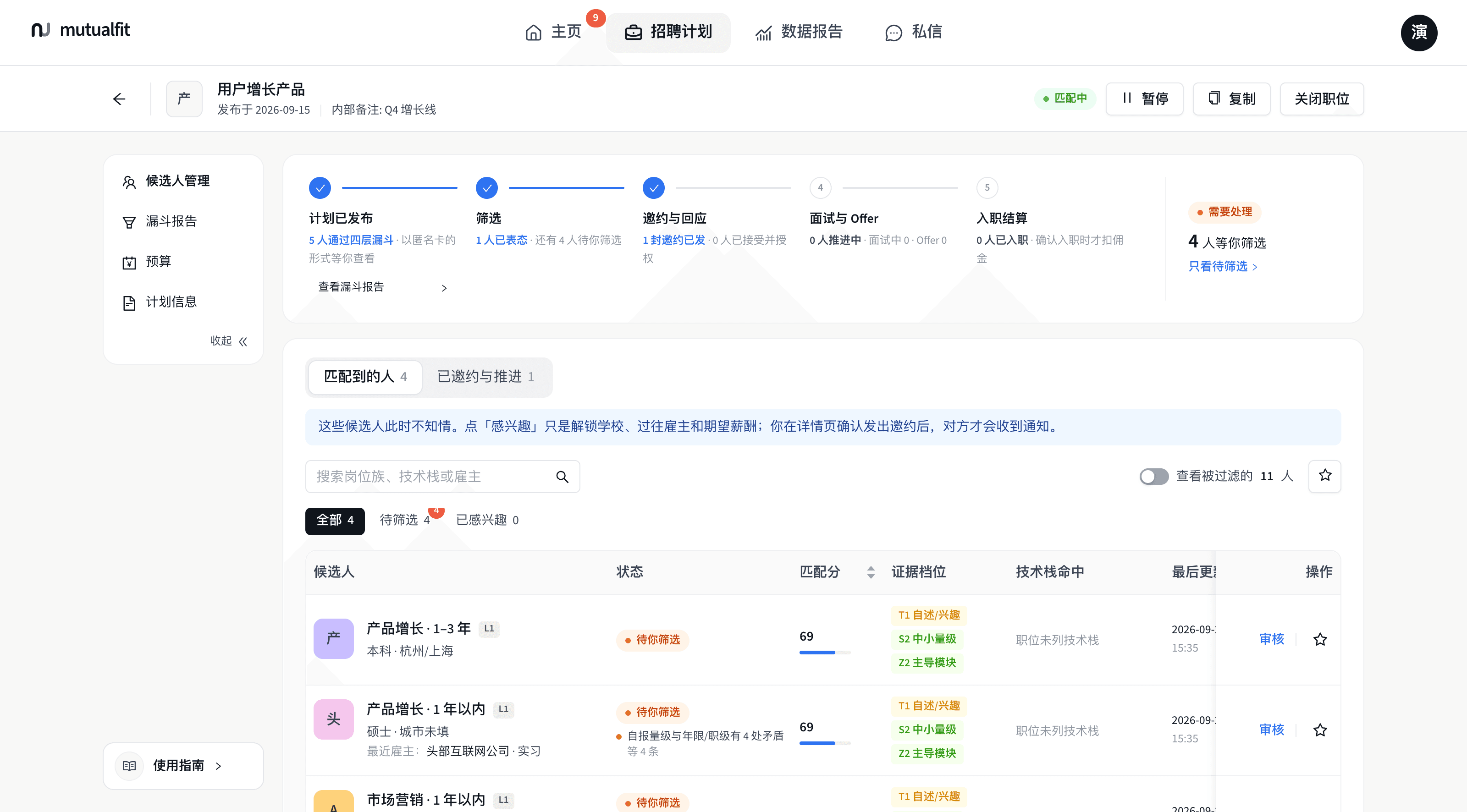The image size is (1467, 812).
Task: Open 私信 messages
Action: coord(914,32)
